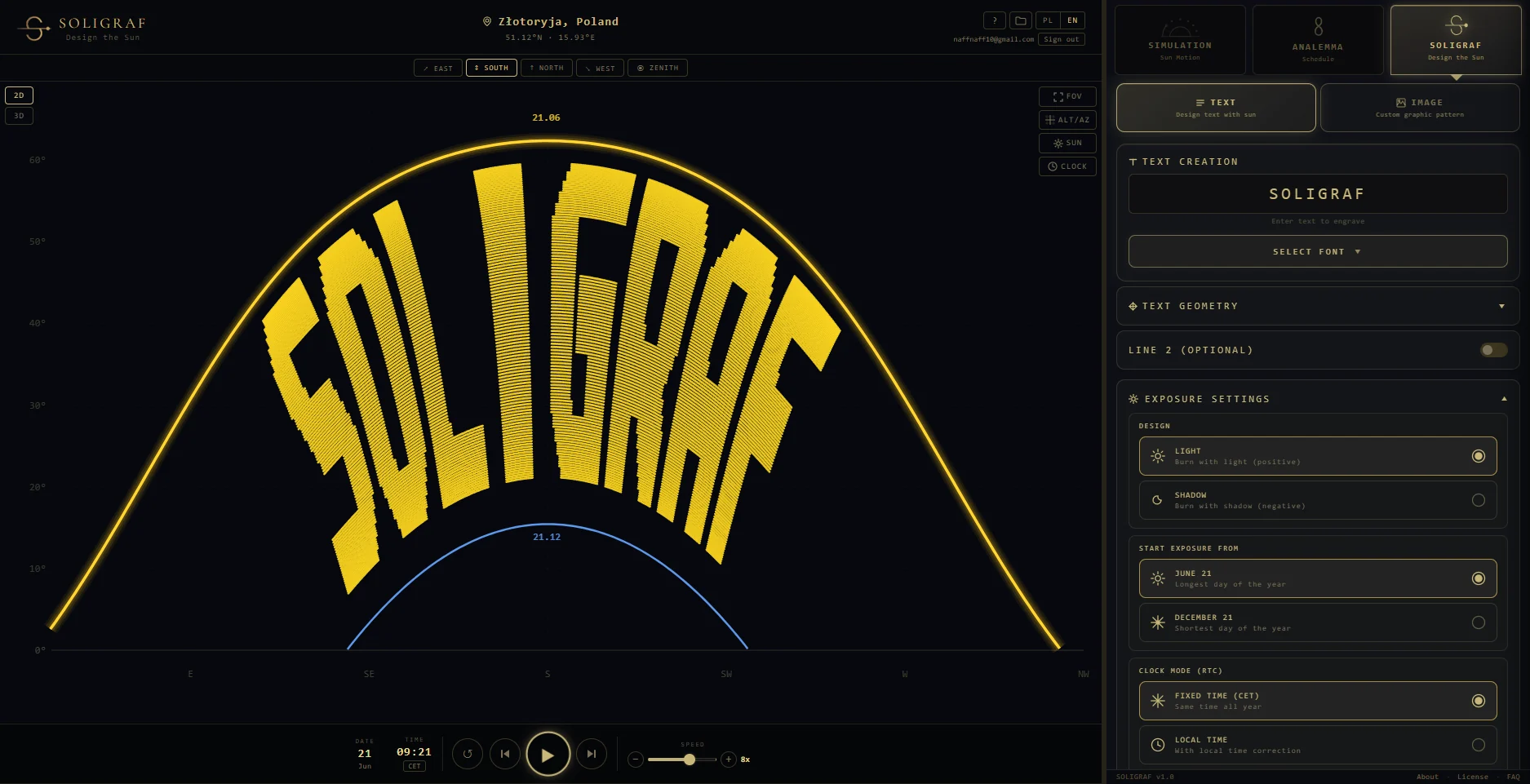Screen dimensions: 1530x784
Task: Face the view West
Action: click(x=600, y=68)
